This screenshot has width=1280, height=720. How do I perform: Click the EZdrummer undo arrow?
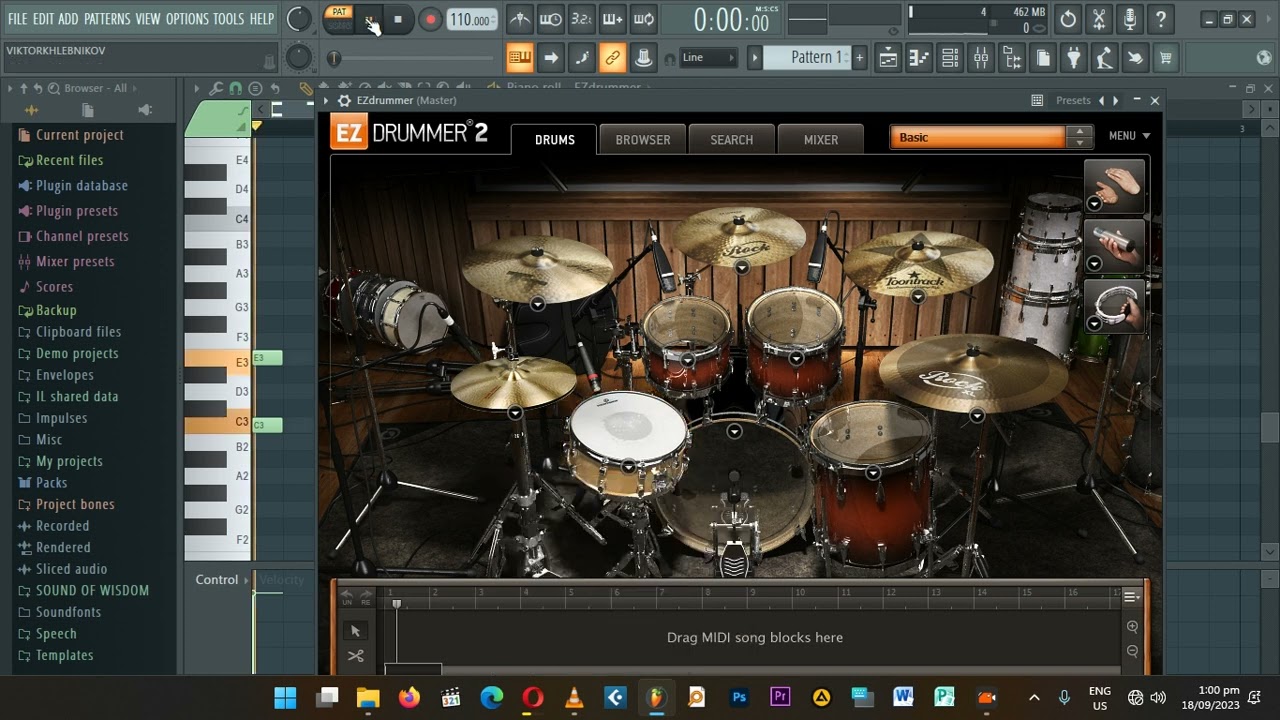[x=347, y=595]
